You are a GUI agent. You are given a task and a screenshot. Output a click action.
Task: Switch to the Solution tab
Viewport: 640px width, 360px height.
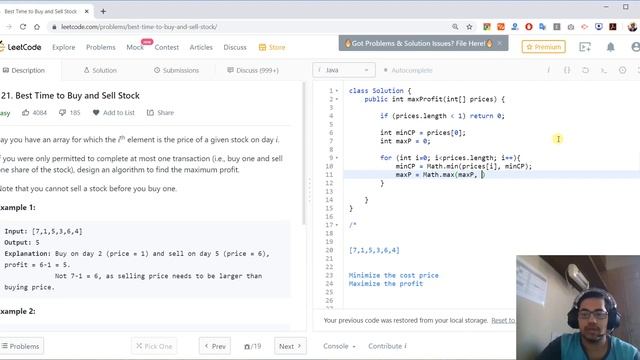coord(100,70)
